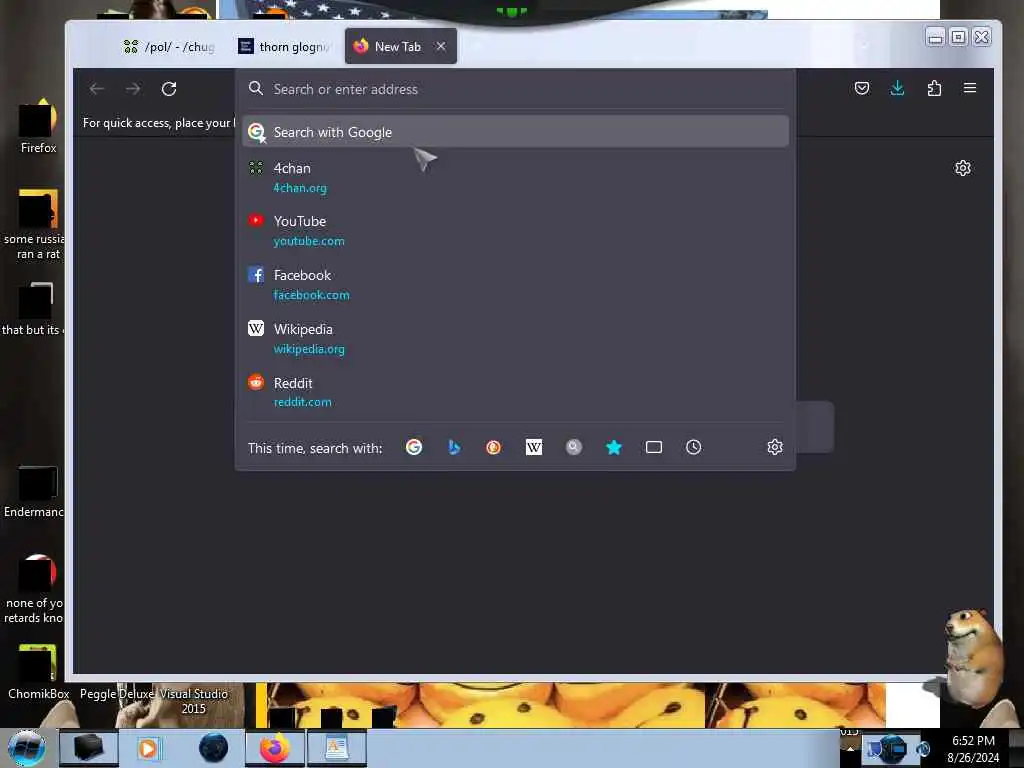This screenshot has width=1024, height=768.
Task: Search history with the clock icon
Action: pyautogui.click(x=694, y=447)
